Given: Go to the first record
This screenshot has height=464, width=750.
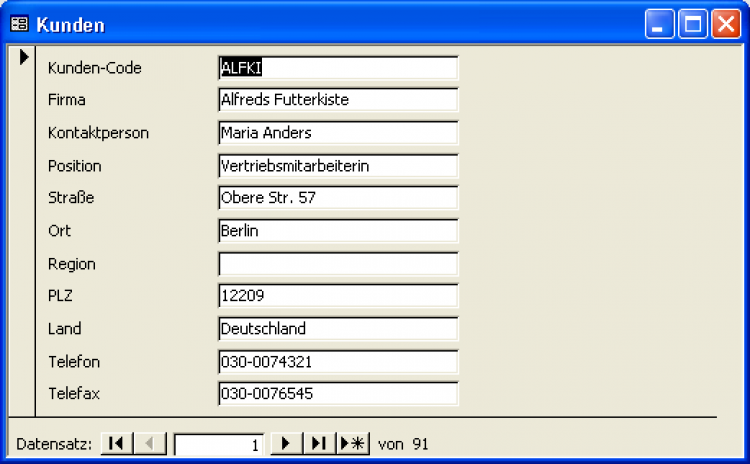Looking at the screenshot, I should [115, 443].
